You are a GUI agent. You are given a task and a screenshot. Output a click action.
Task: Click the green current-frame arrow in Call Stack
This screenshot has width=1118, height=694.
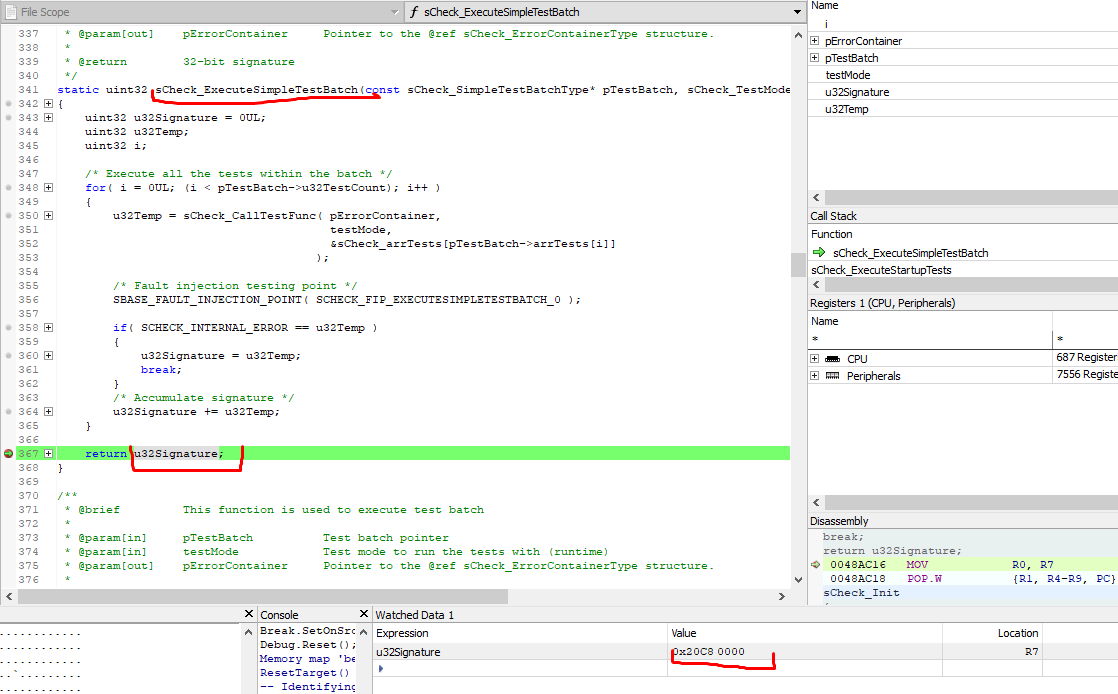pyautogui.click(x=819, y=252)
